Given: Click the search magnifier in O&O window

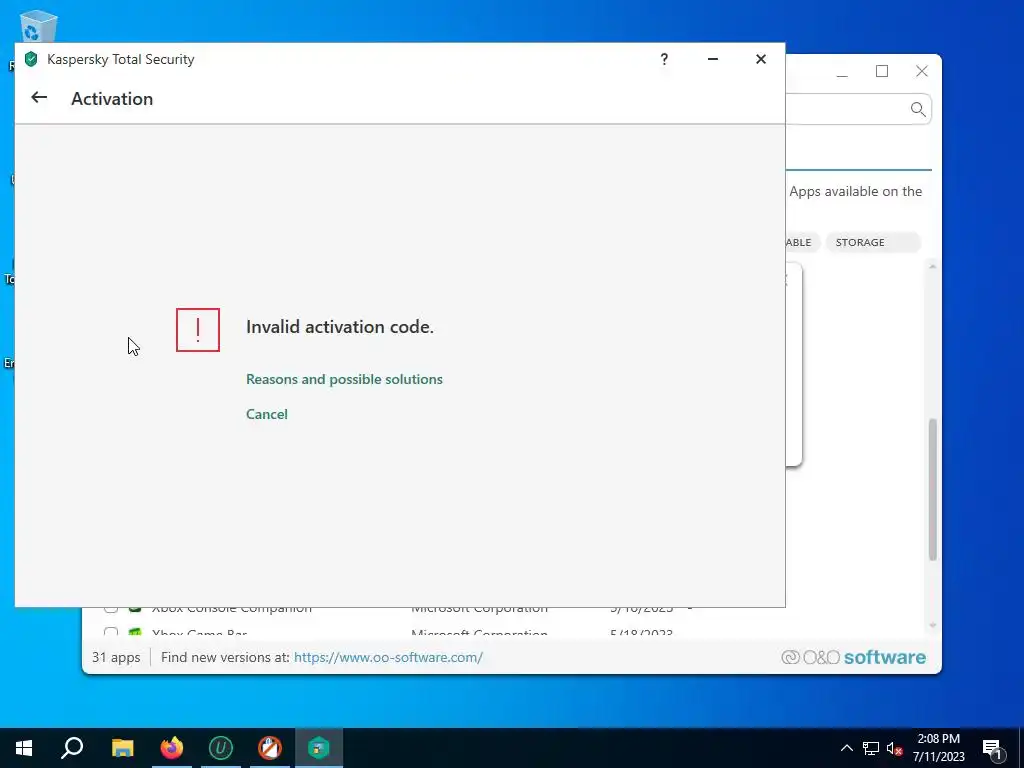Looking at the screenshot, I should 918,109.
